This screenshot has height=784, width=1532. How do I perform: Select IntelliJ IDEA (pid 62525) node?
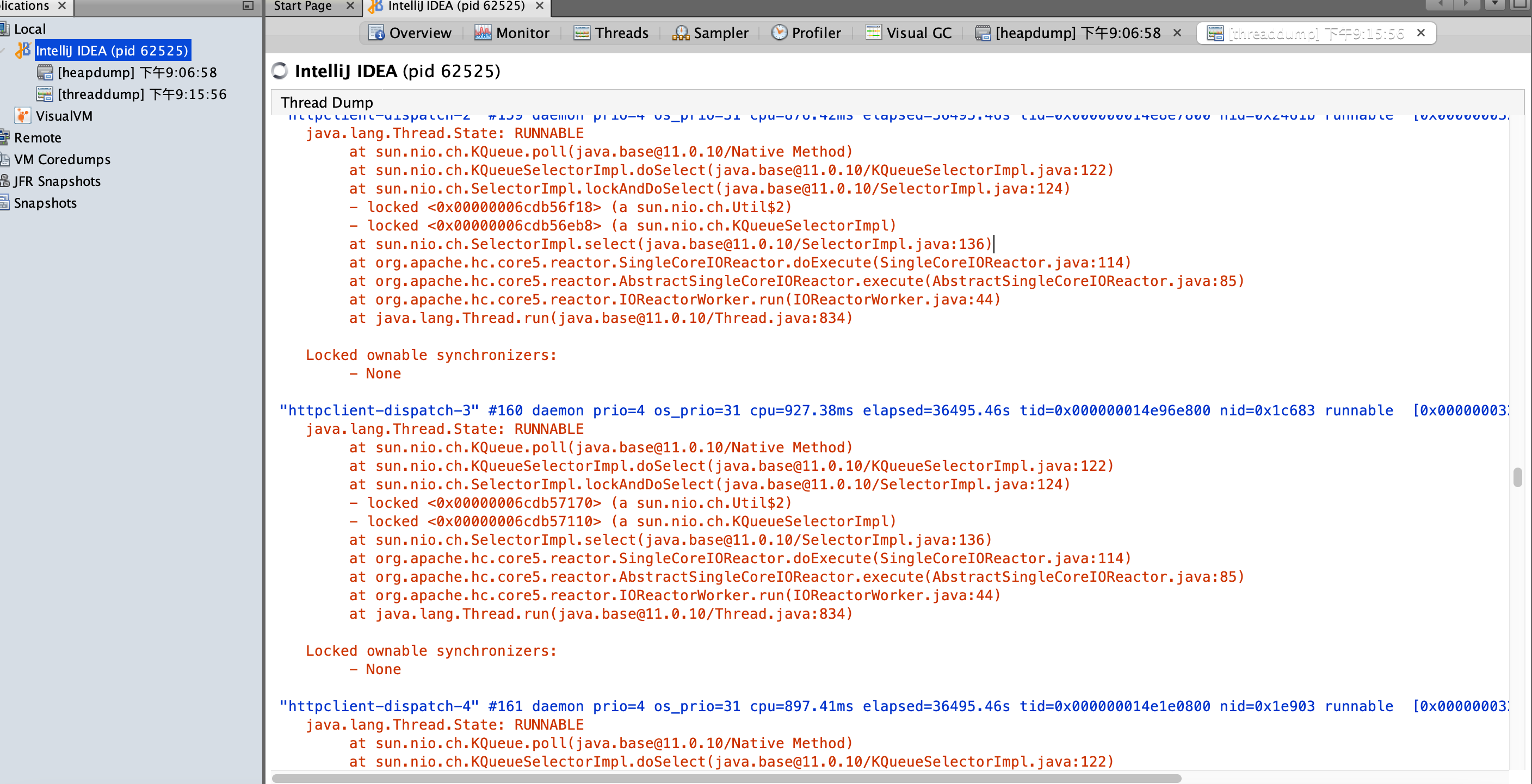click(x=112, y=51)
